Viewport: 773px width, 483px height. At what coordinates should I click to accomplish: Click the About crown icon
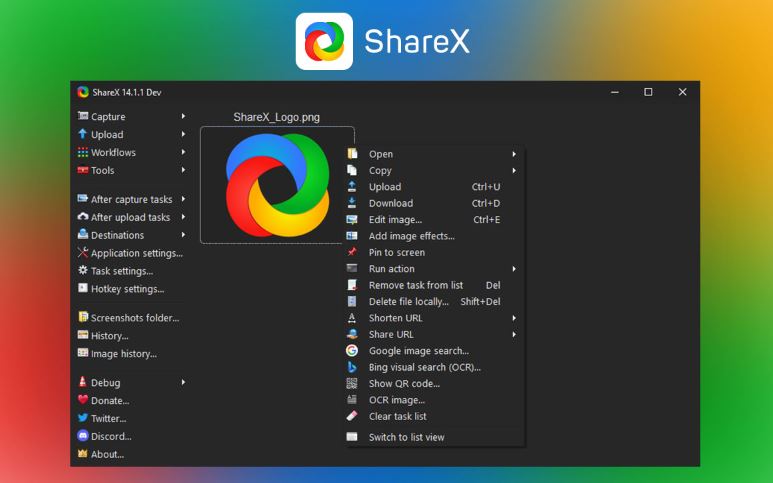pyautogui.click(x=83, y=453)
